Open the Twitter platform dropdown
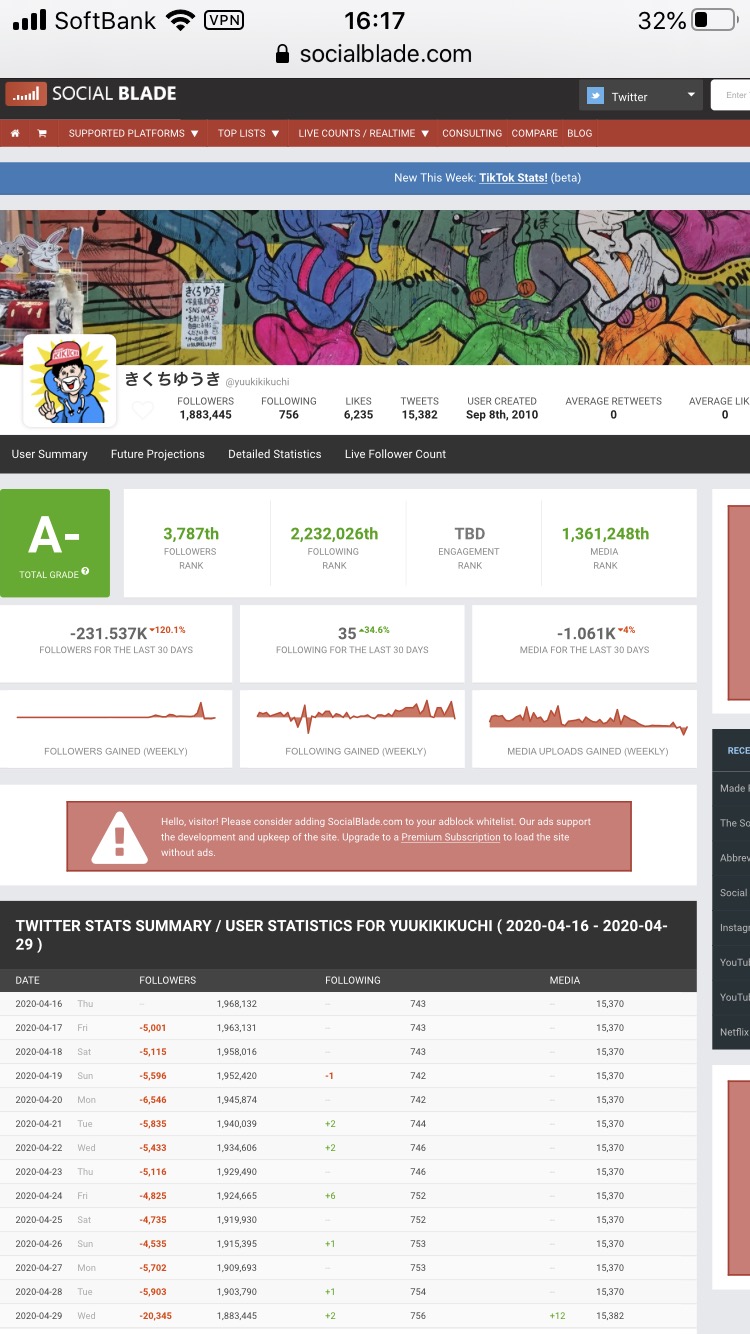The image size is (750, 1334). [x=640, y=96]
